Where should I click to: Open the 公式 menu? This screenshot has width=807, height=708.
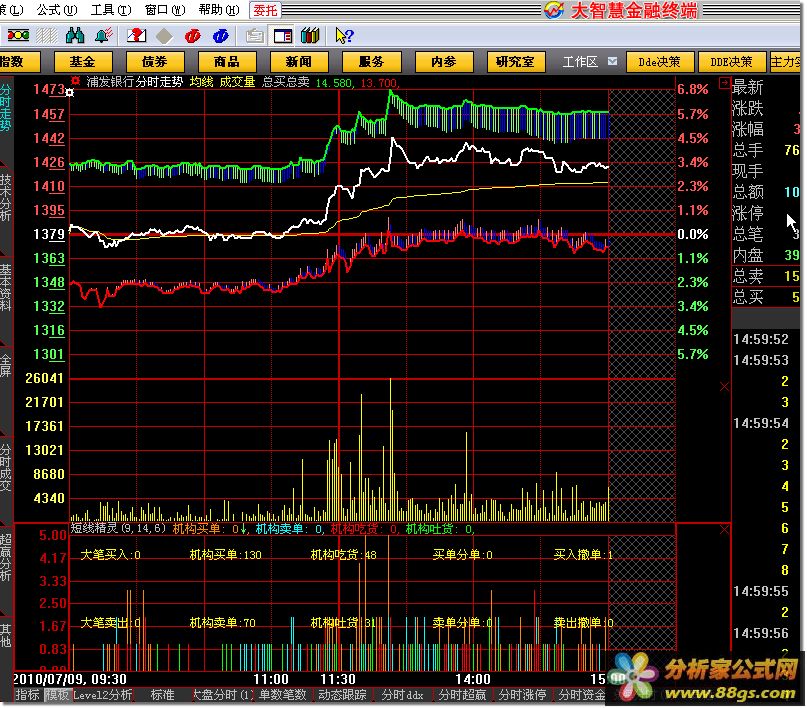tap(57, 10)
